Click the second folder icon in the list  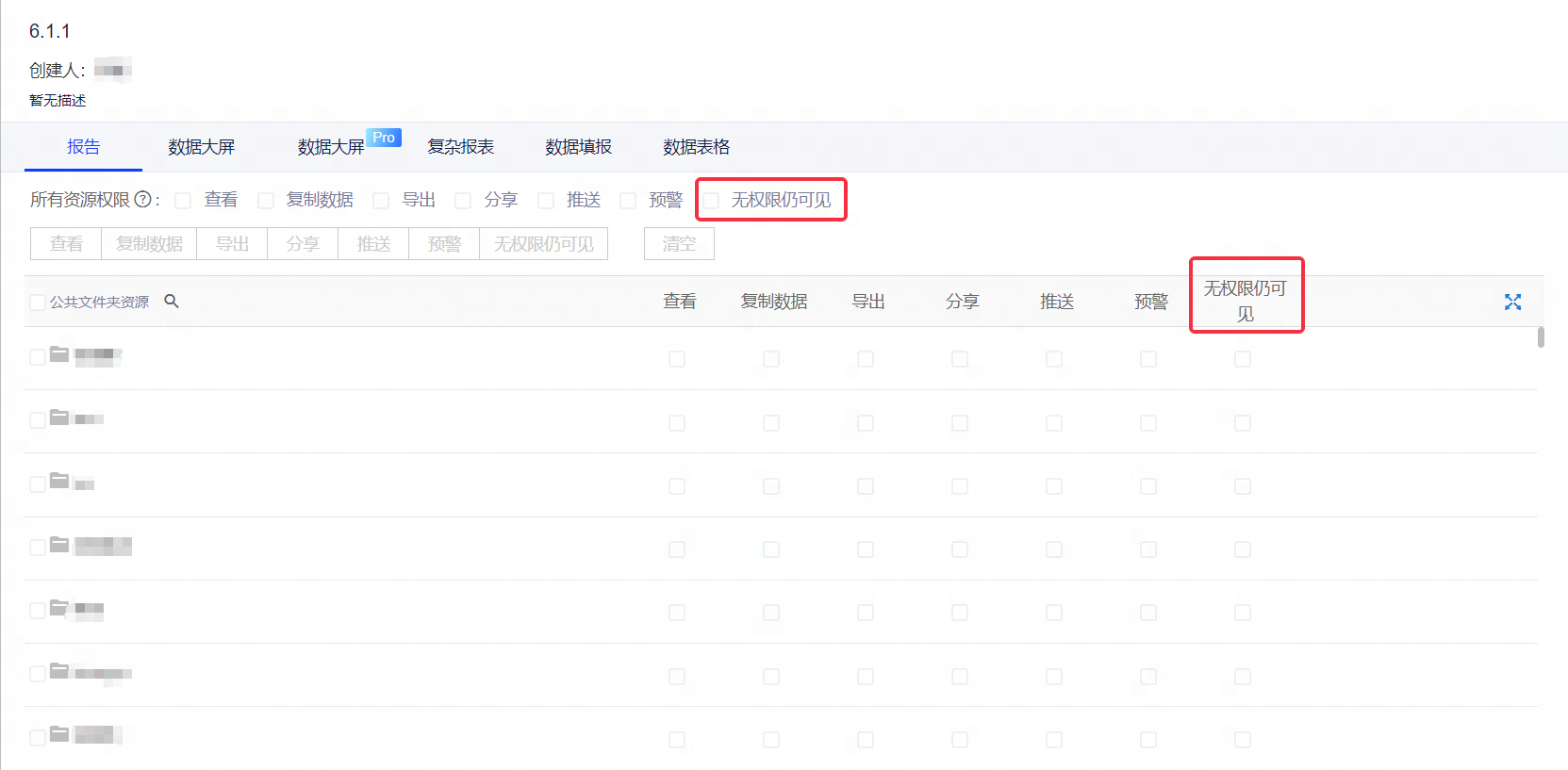[59, 418]
